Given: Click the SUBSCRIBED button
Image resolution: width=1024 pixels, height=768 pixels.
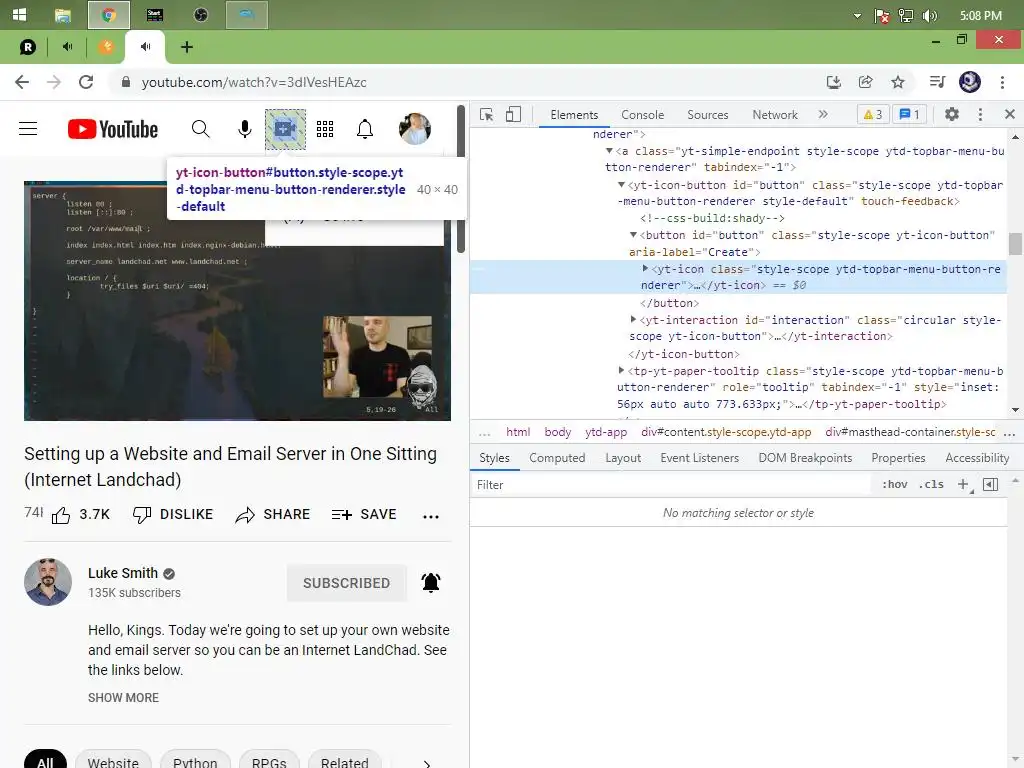Looking at the screenshot, I should 347,583.
